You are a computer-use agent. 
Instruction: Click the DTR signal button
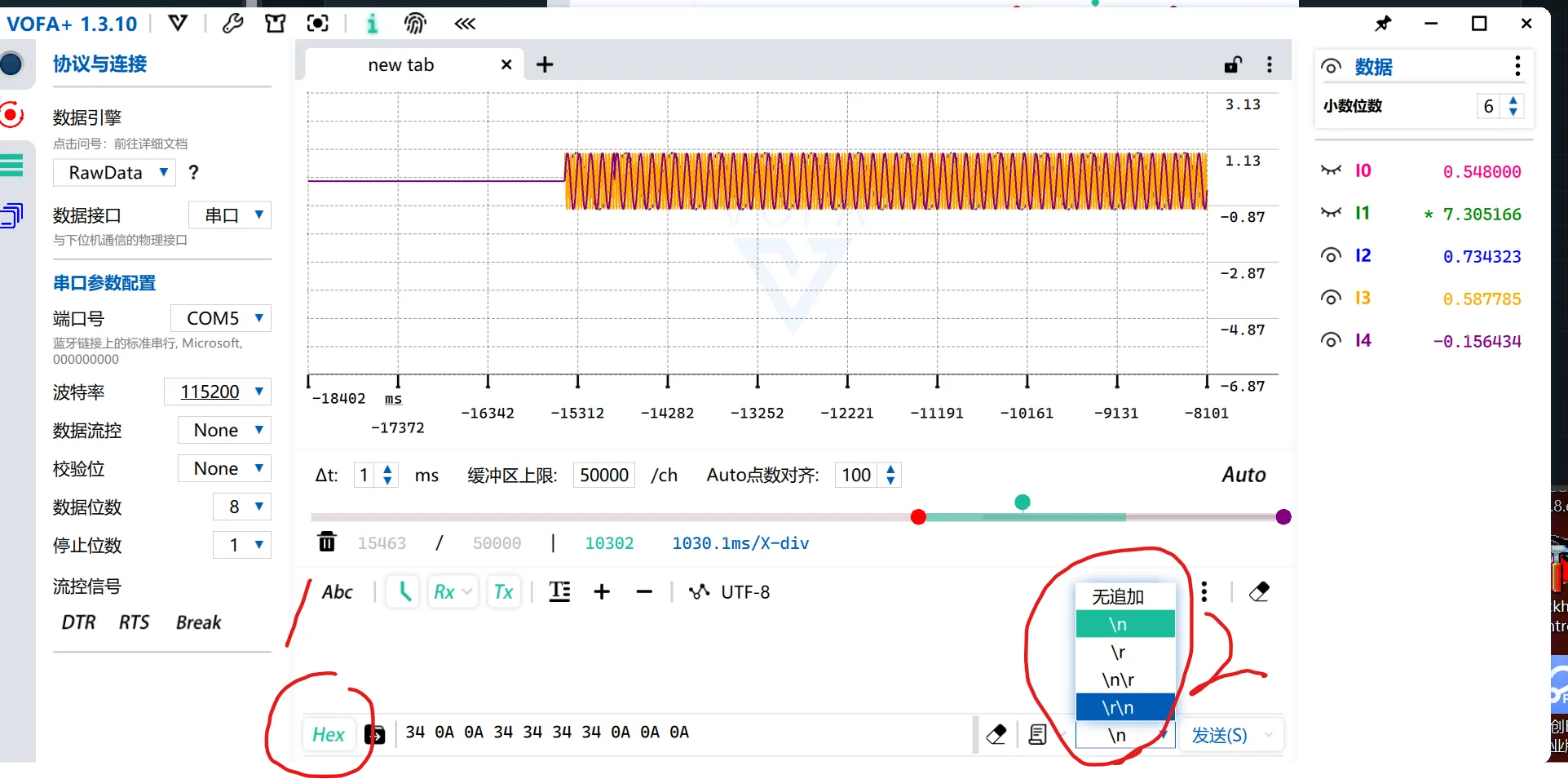click(x=78, y=622)
